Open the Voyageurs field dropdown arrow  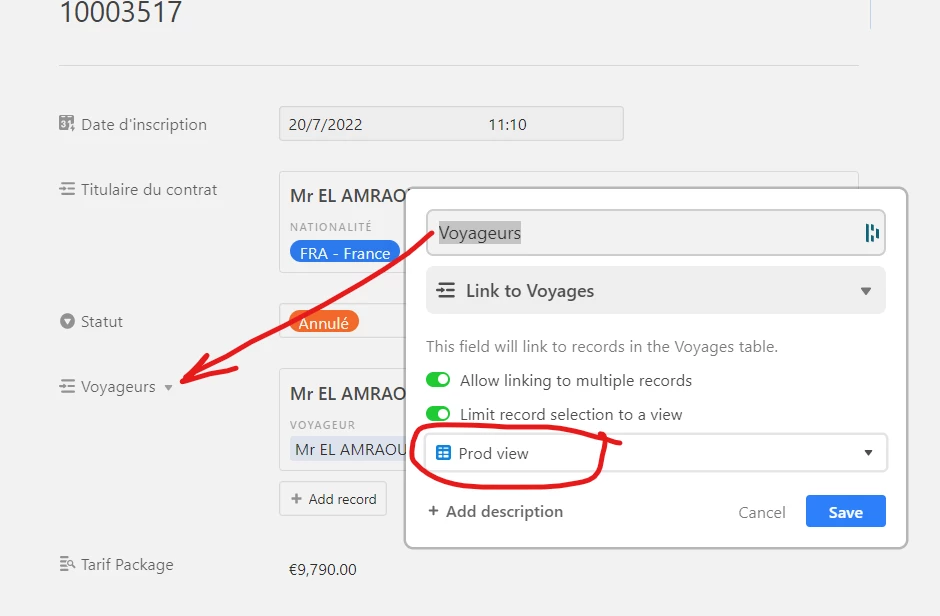point(168,388)
